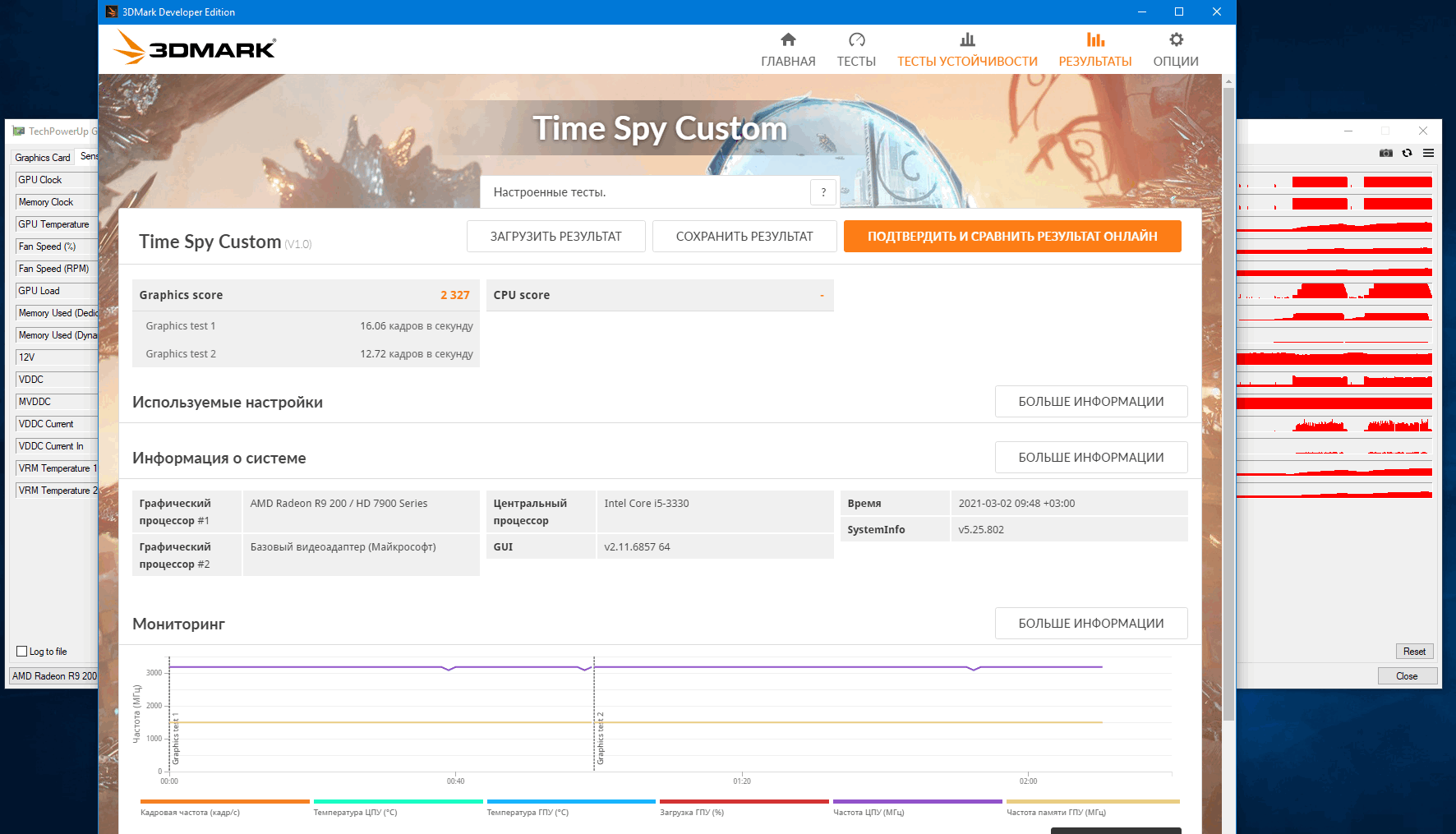Select VDDC Current sensor row

coord(57,424)
